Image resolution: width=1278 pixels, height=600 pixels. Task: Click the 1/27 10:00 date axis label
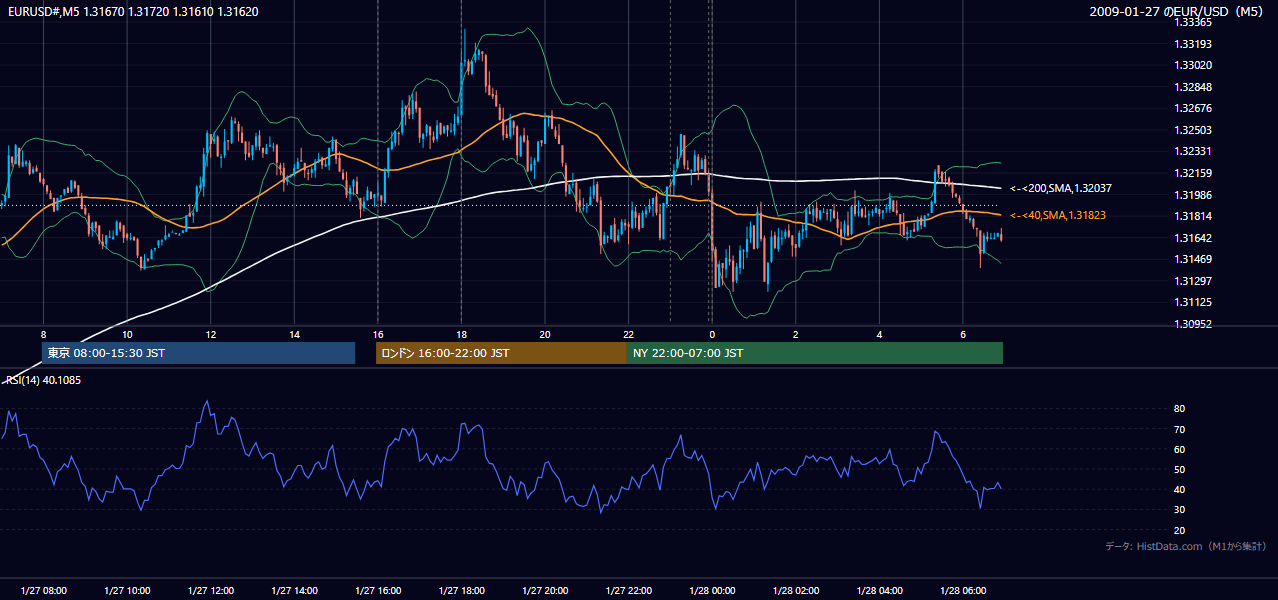[x=127, y=590]
